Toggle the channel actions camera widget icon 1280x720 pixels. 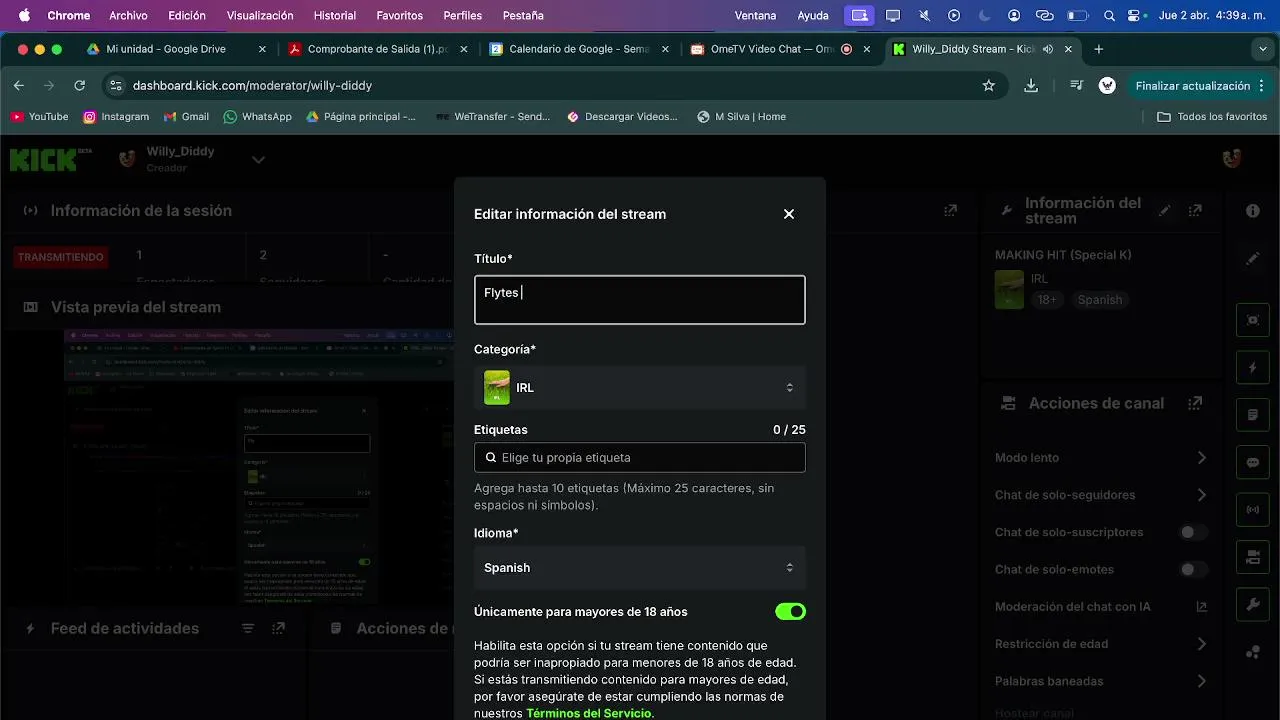1253,556
